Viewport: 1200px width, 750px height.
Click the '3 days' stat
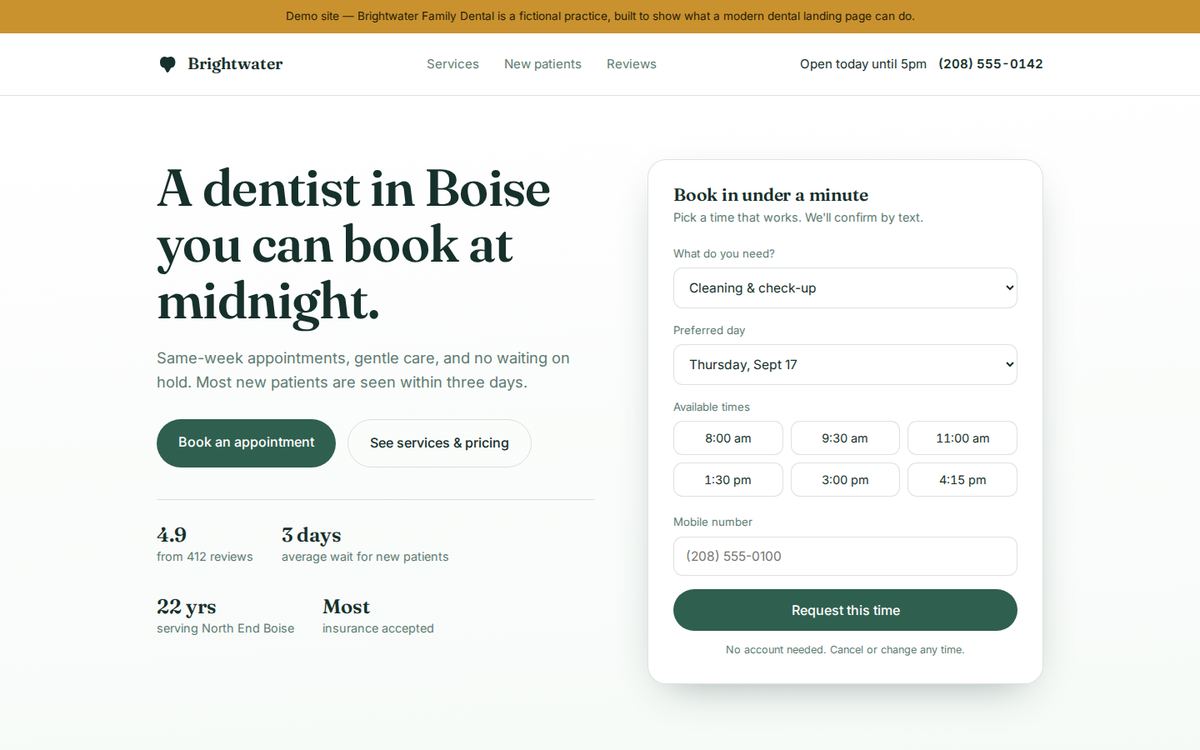(x=311, y=535)
